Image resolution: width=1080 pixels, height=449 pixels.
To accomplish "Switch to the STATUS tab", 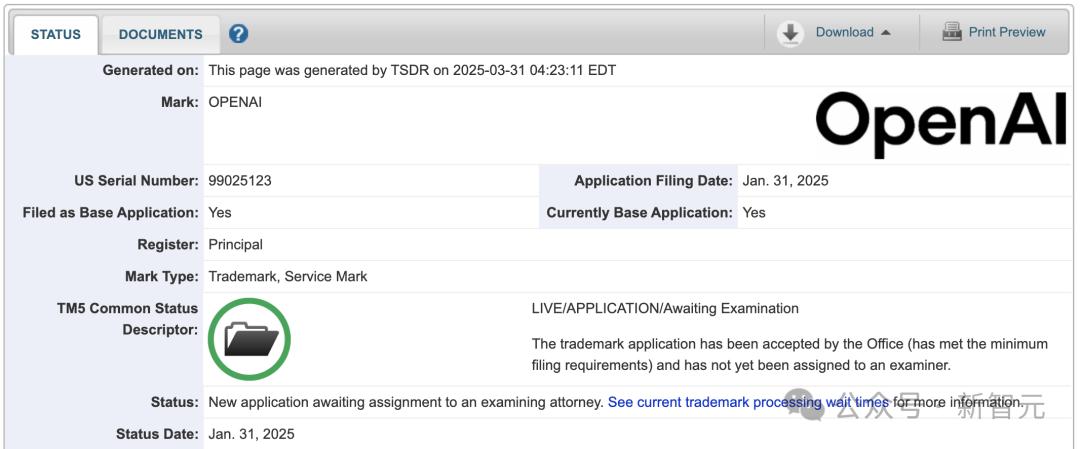I will point(56,34).
